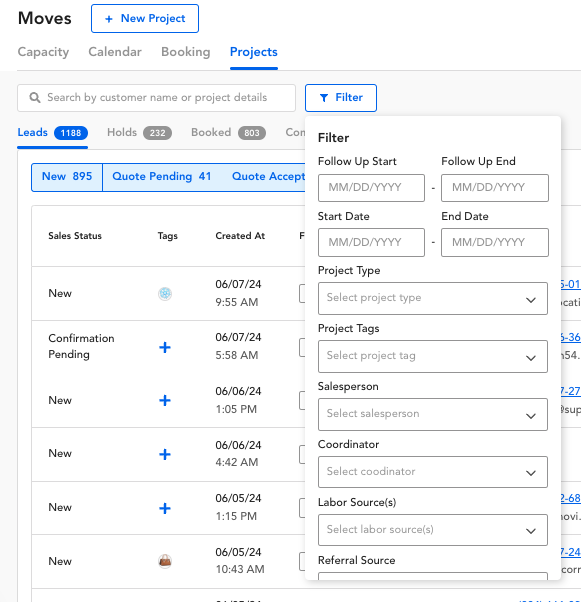Open the Holds tab
This screenshot has height=602, width=581.
(139, 132)
